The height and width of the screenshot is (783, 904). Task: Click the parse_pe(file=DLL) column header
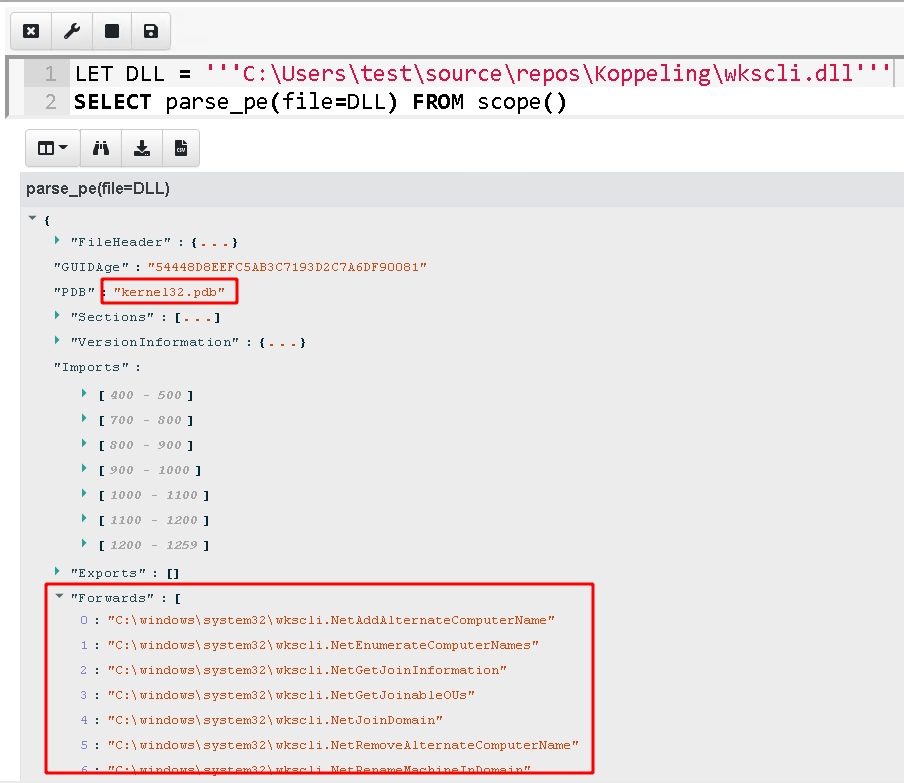(x=98, y=188)
